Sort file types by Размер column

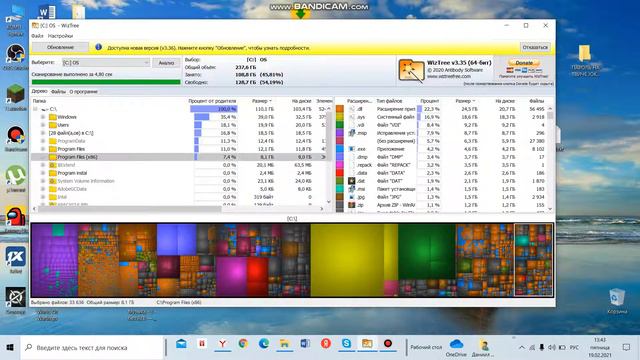tap(464, 101)
